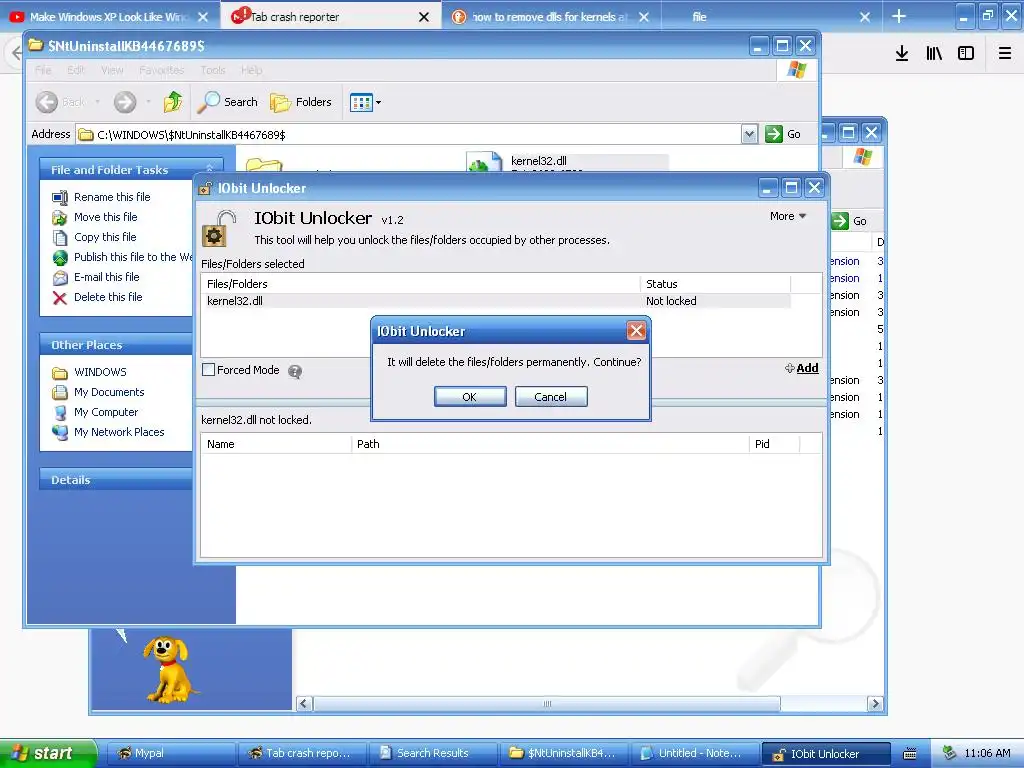This screenshot has height=768, width=1024.
Task: Click the Go button beside the address bar
Action: (x=783, y=134)
